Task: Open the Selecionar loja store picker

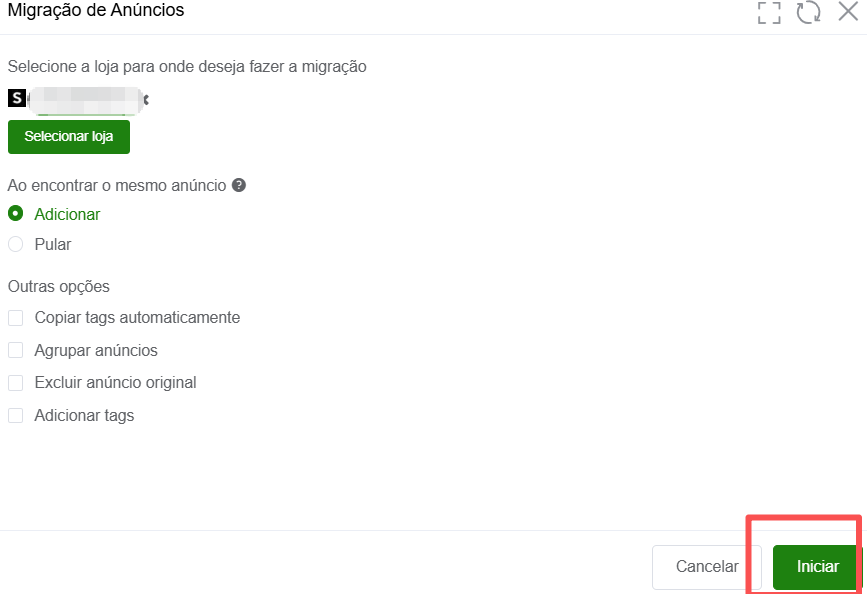Action: (x=68, y=136)
